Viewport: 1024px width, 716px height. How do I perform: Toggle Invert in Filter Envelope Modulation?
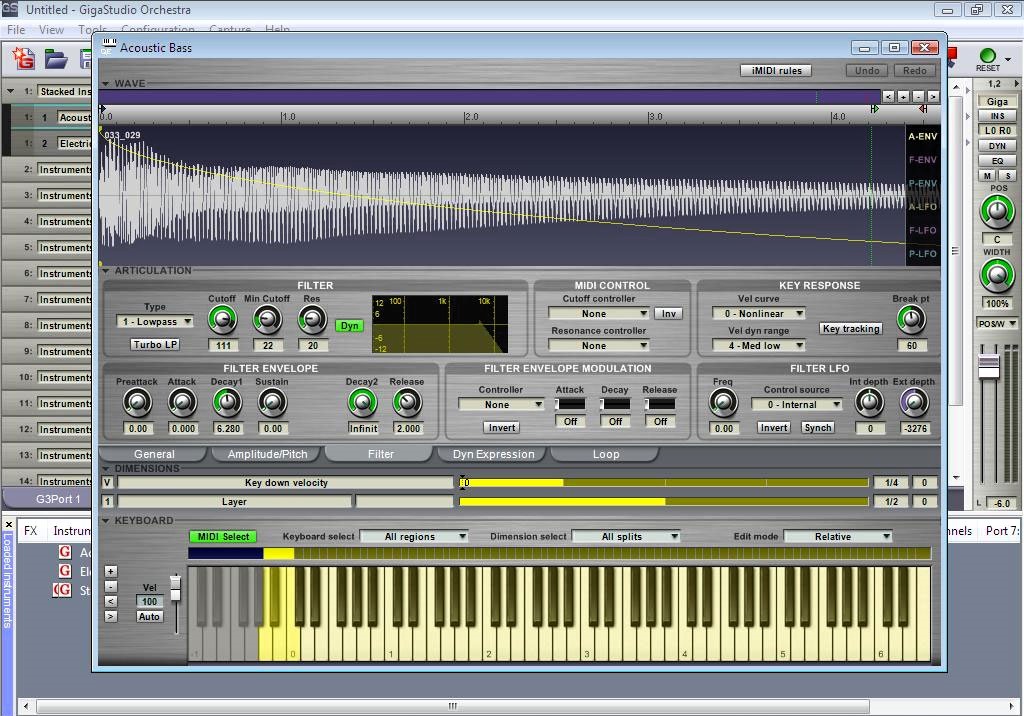click(x=502, y=427)
